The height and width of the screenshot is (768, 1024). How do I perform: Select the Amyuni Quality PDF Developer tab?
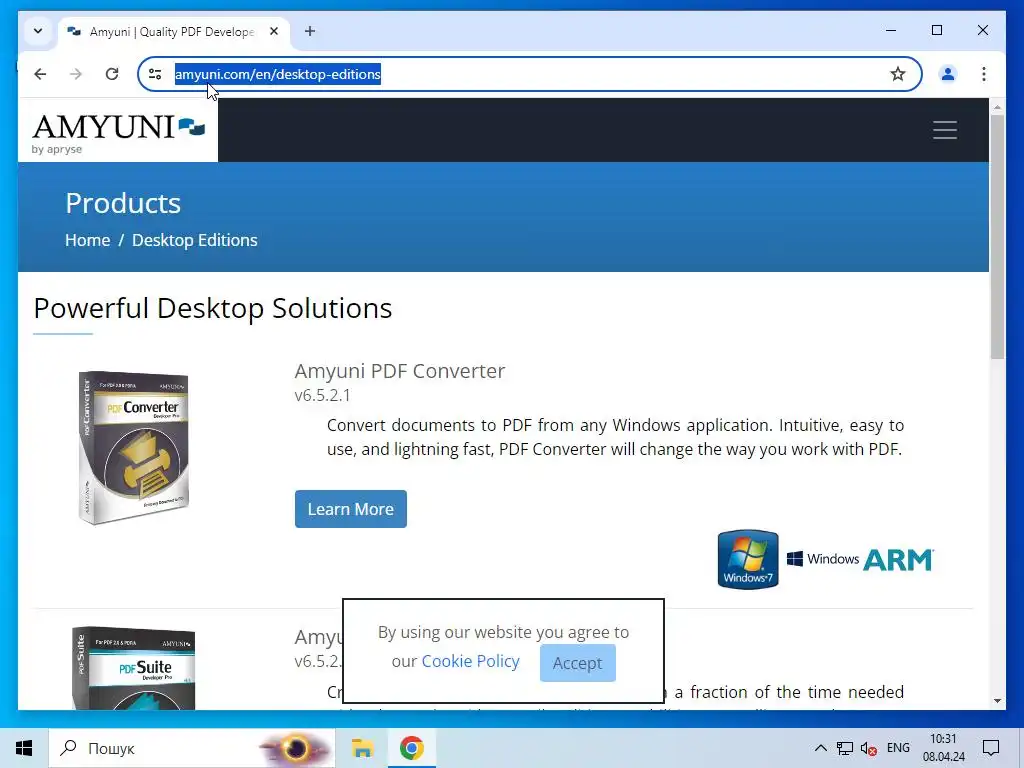click(x=171, y=31)
